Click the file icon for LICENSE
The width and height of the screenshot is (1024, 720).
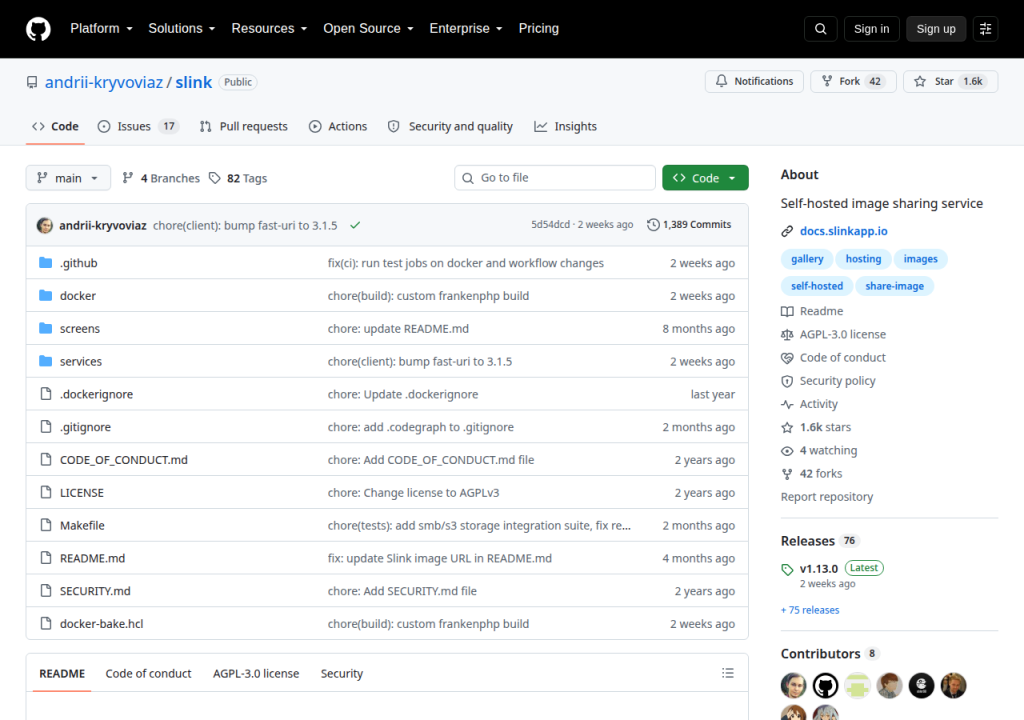coord(46,492)
